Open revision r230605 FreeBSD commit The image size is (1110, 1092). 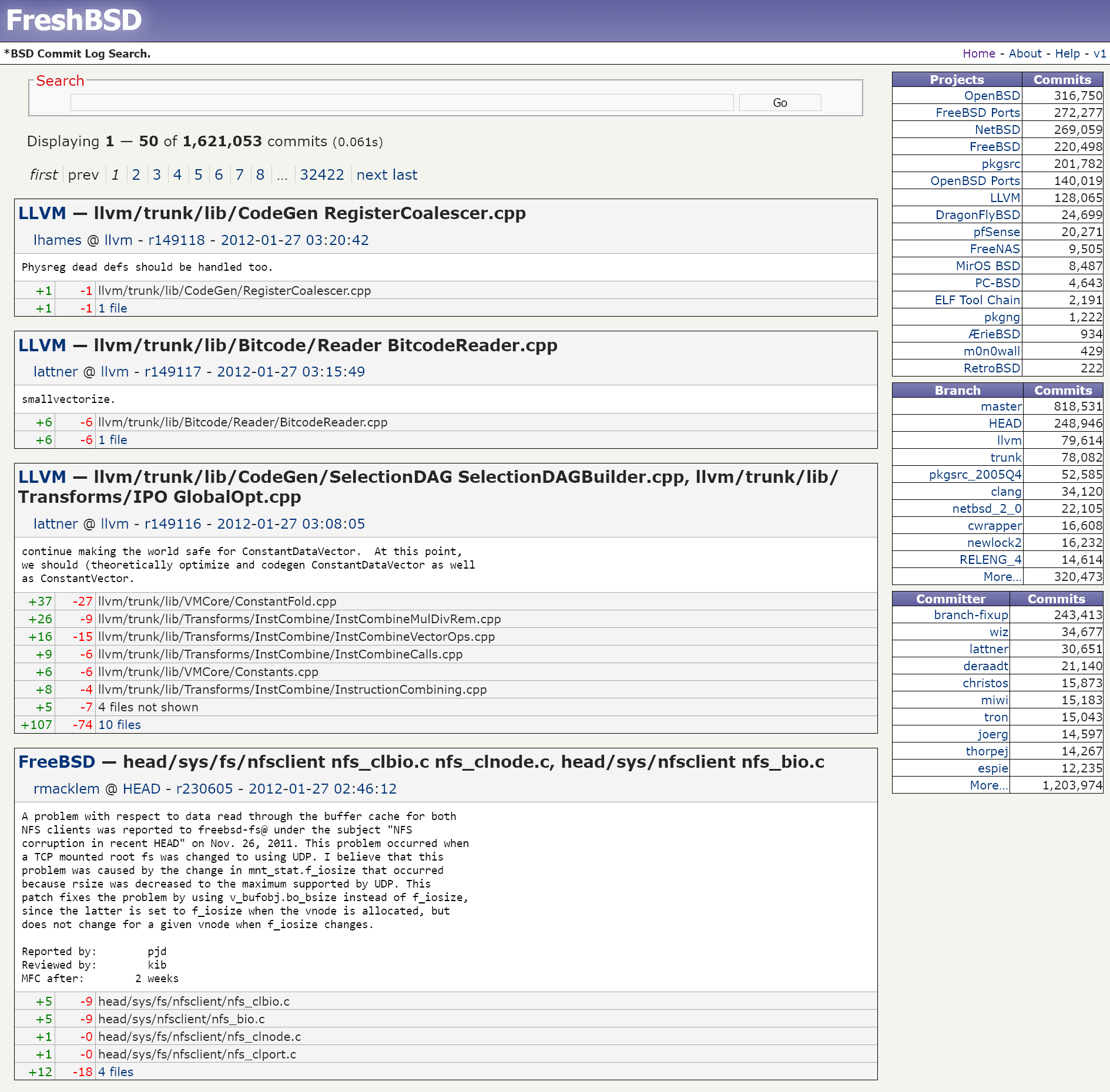(204, 789)
